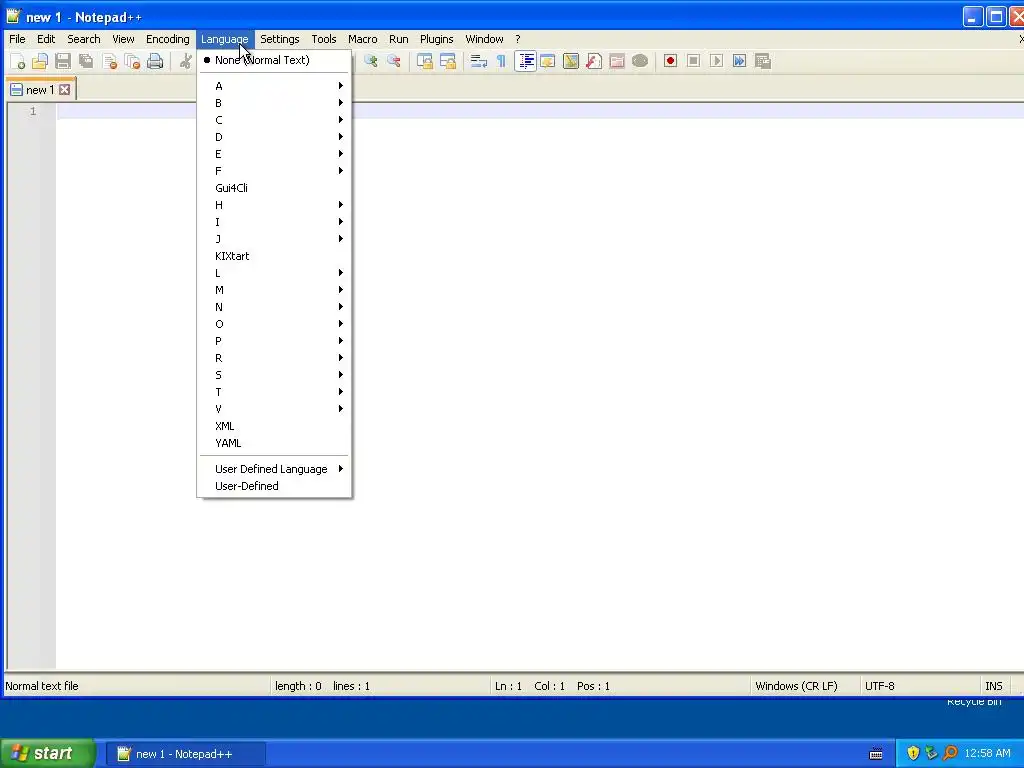Click the Close All toolbar icon
Image resolution: width=1024 pixels, height=768 pixels.
pos(132,61)
